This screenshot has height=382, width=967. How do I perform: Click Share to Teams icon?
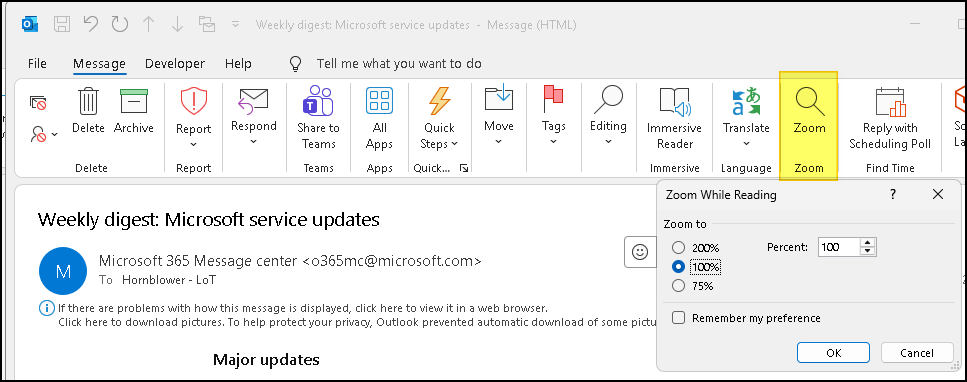pos(318,118)
